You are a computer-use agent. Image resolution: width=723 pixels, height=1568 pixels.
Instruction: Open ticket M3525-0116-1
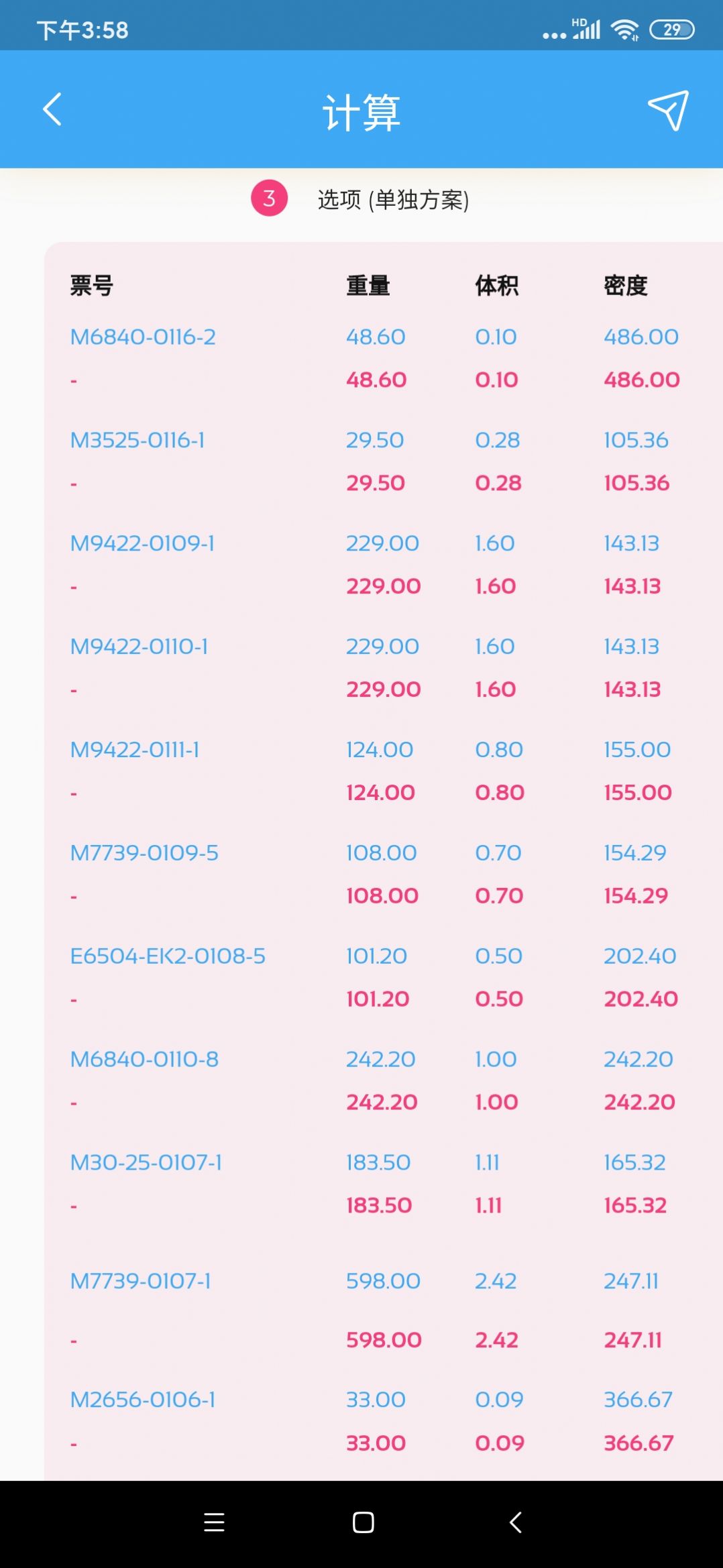[x=137, y=440]
